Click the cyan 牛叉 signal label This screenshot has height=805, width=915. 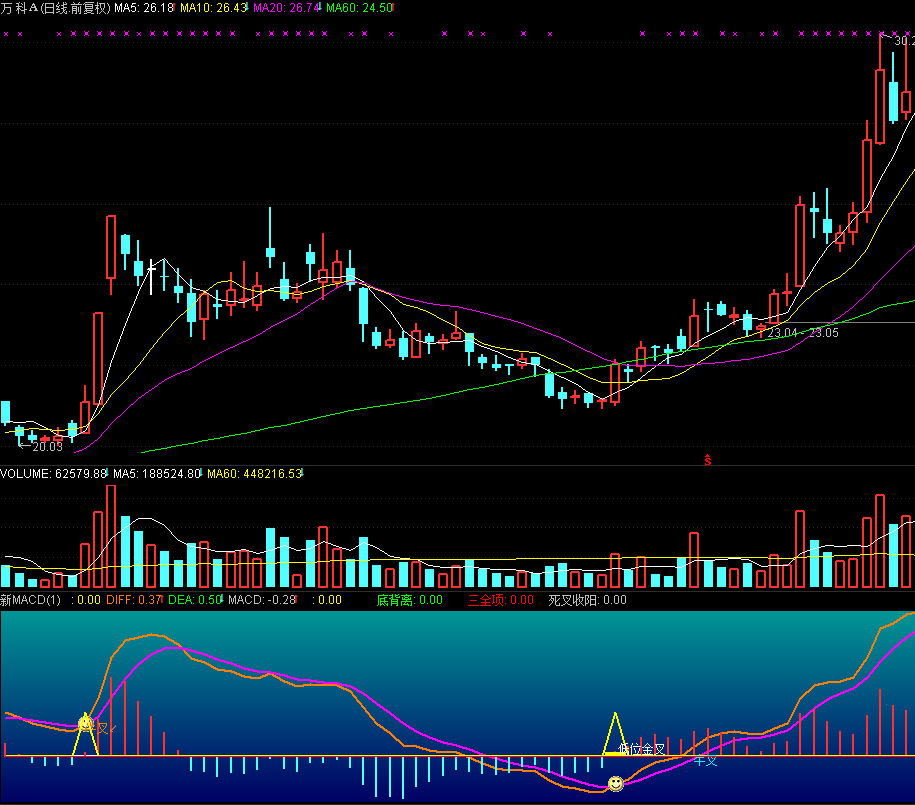coord(705,761)
